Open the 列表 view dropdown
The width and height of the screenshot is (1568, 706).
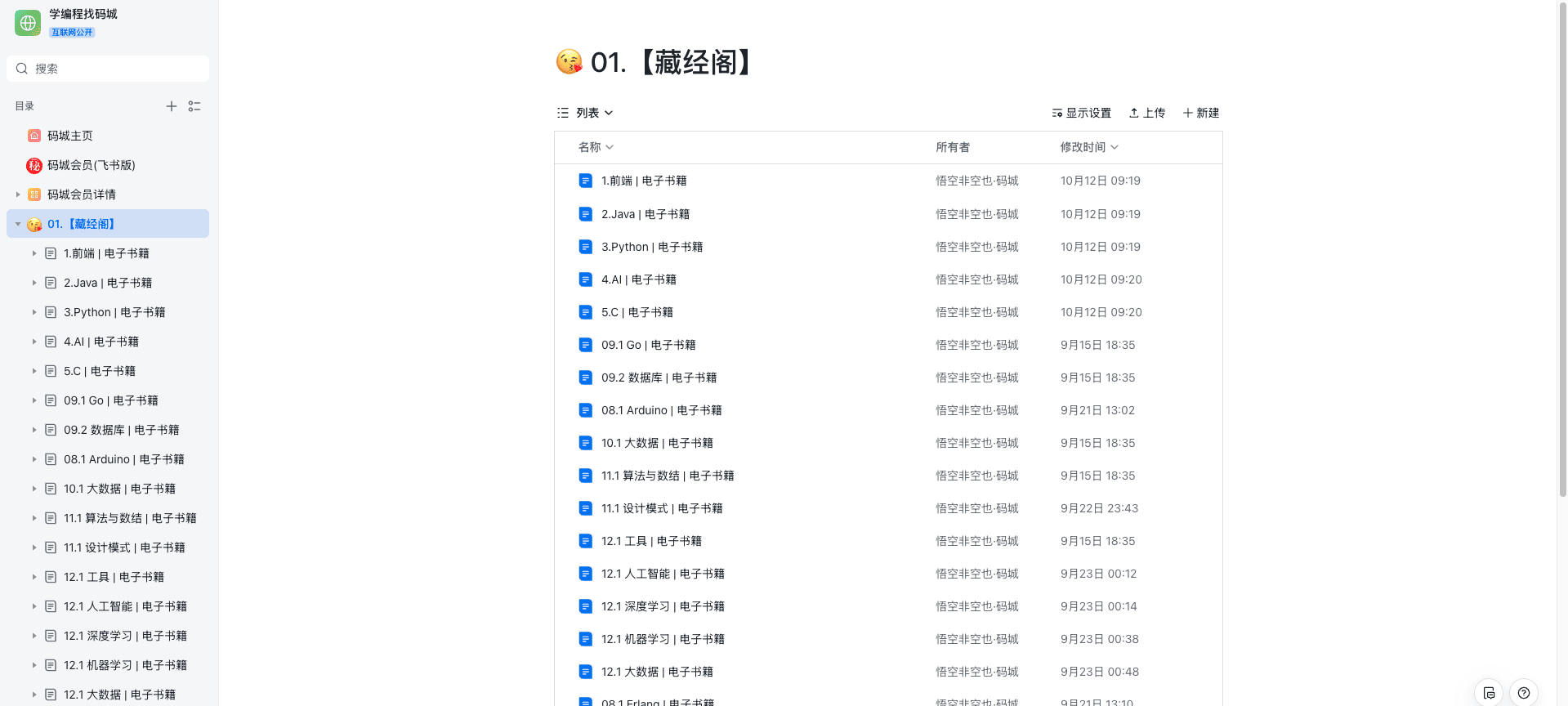point(585,113)
